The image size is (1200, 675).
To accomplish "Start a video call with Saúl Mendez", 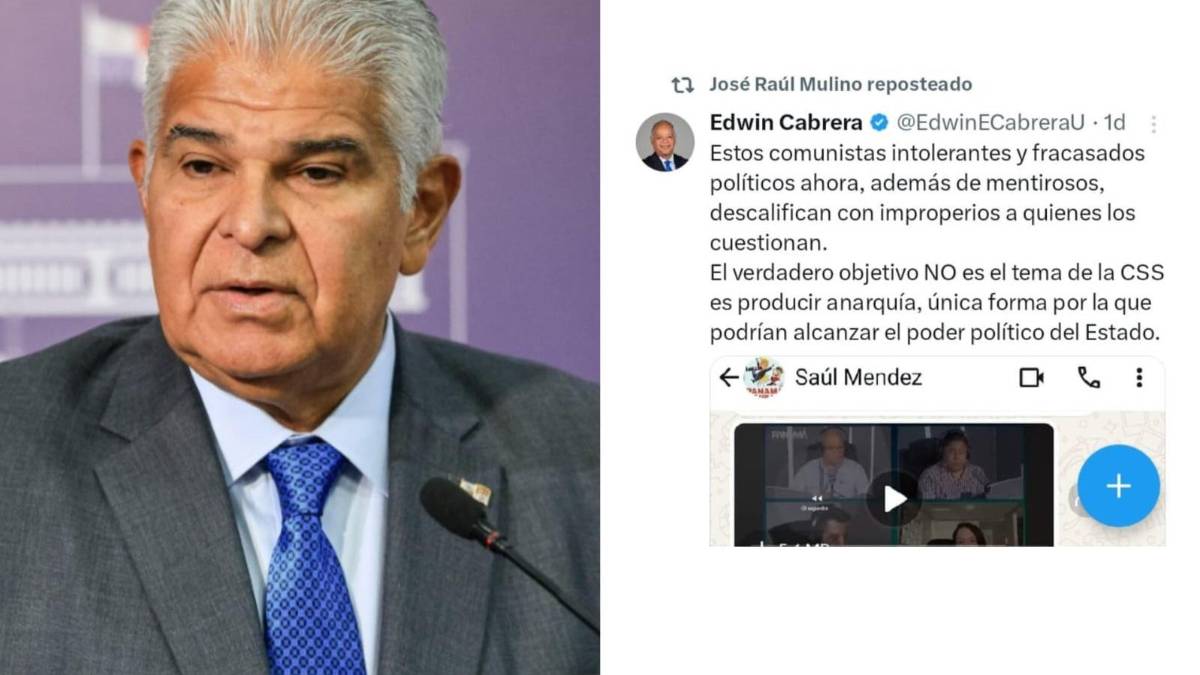I will 1031,377.
